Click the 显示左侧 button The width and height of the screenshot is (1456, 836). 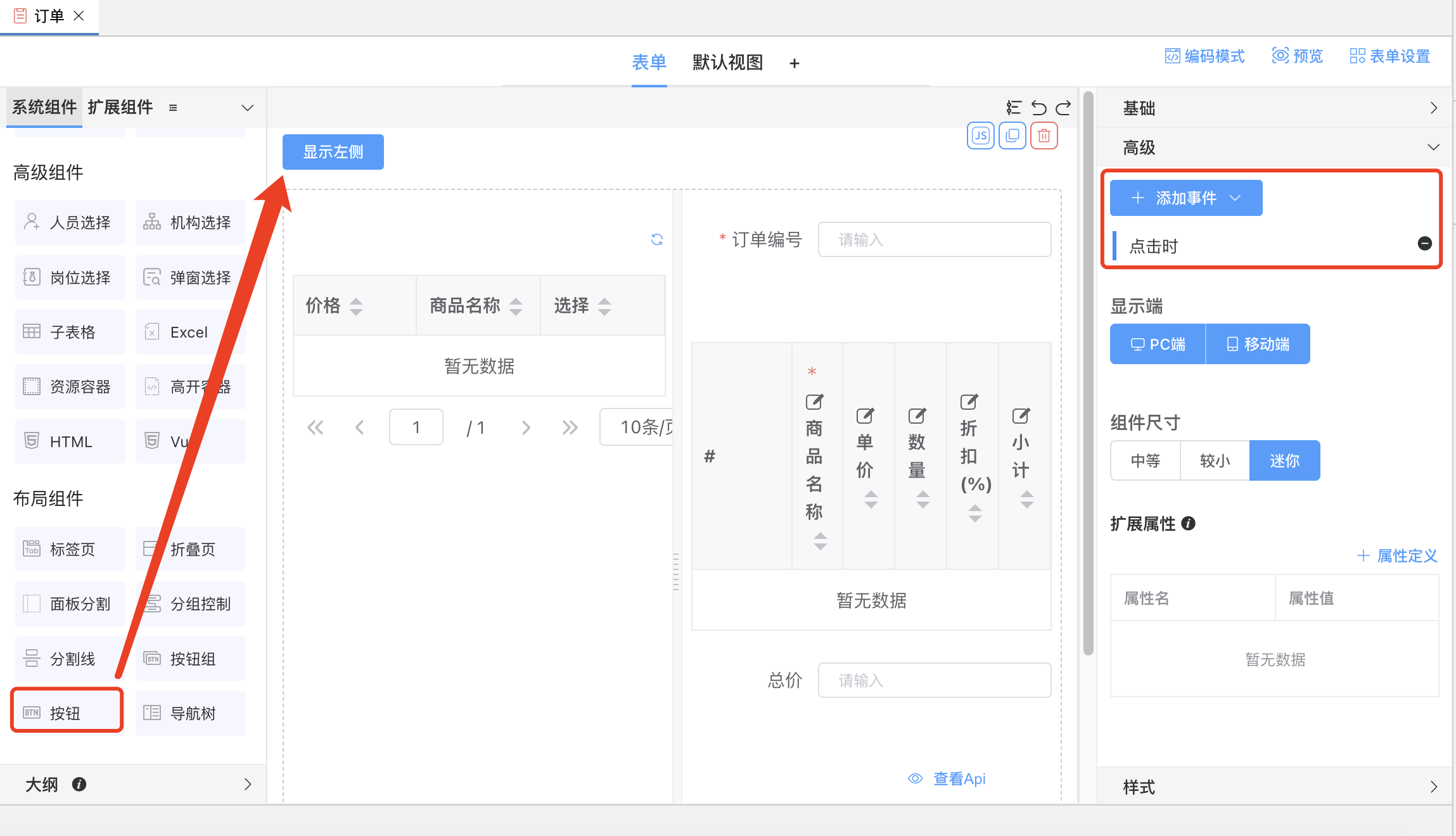[x=333, y=152]
